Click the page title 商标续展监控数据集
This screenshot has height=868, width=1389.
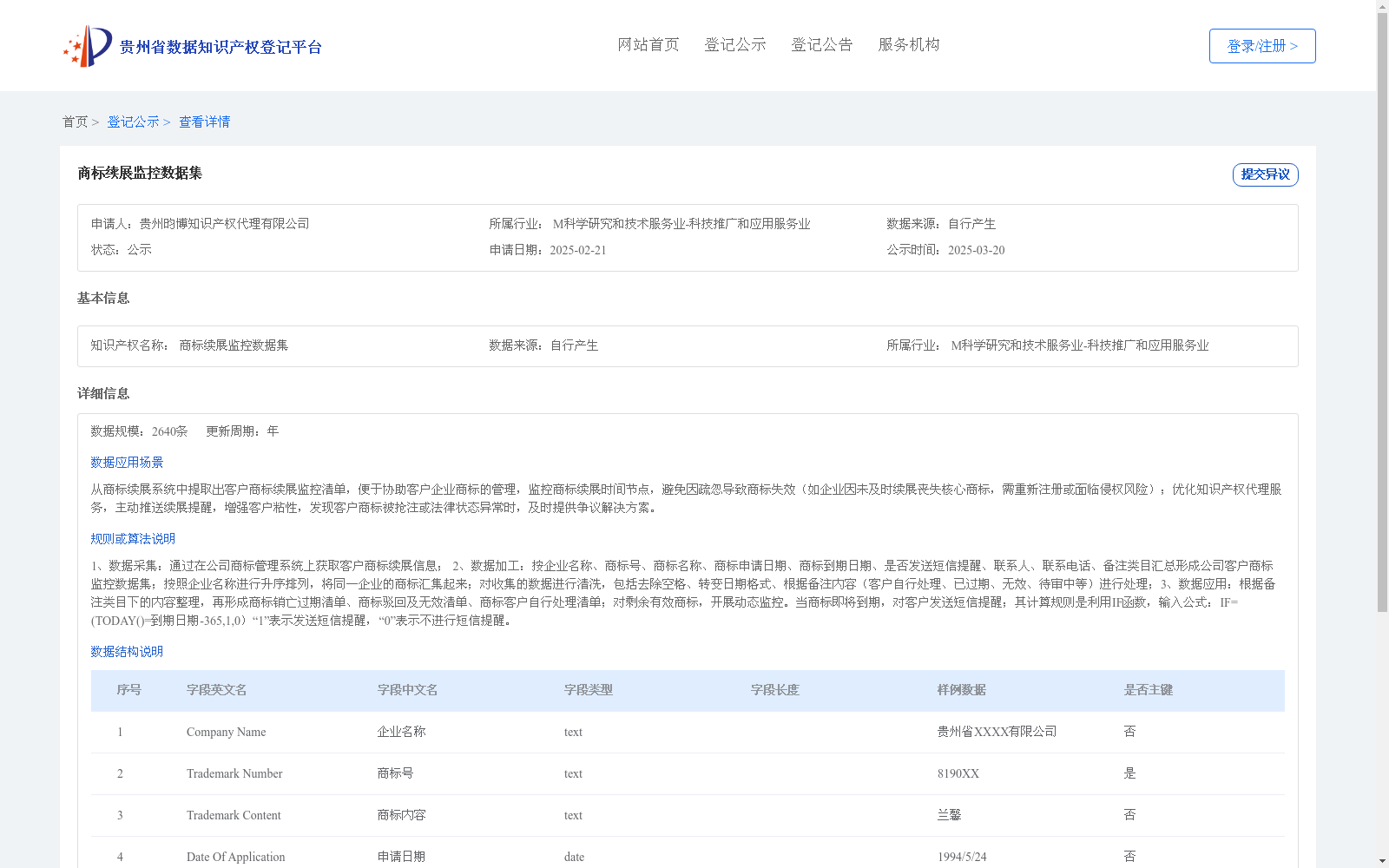click(x=140, y=173)
